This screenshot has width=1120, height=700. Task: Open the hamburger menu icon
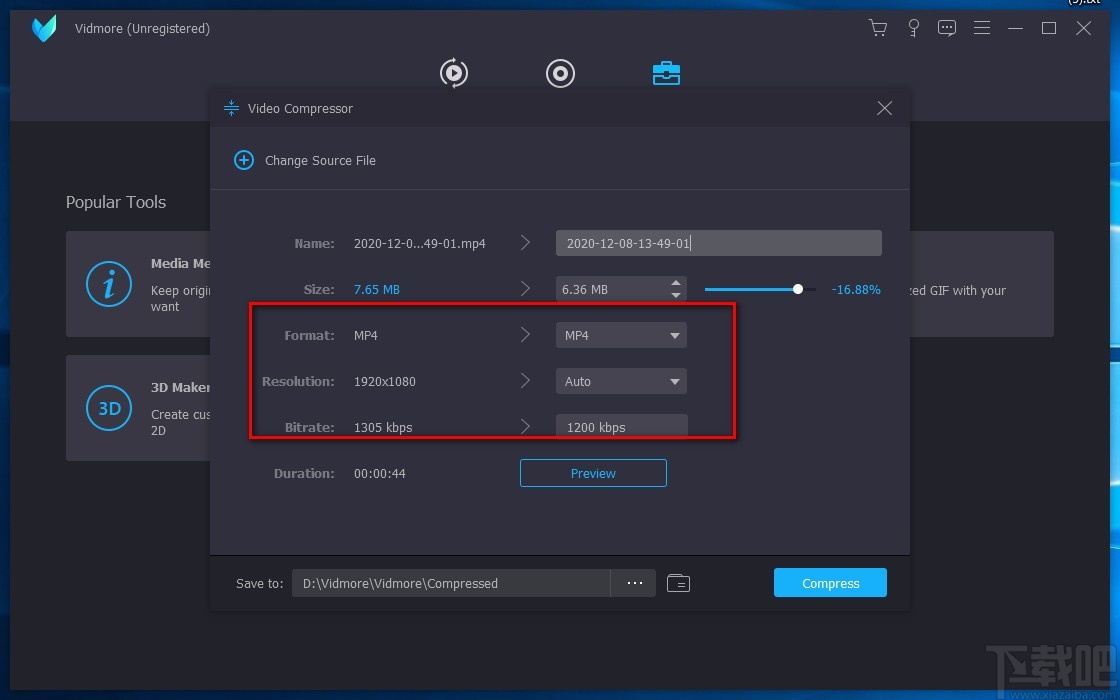[981, 28]
